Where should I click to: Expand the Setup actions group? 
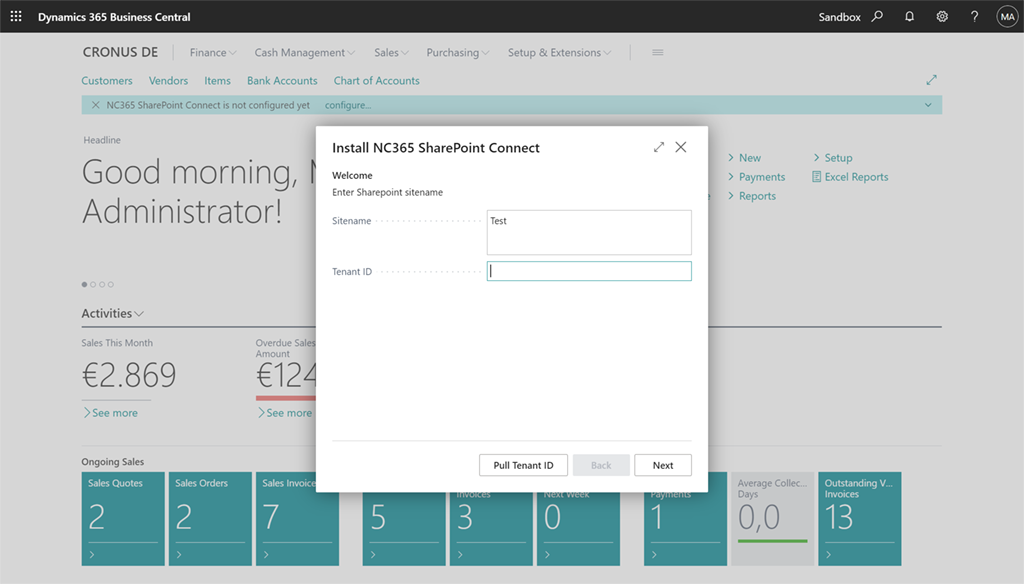pyautogui.click(x=833, y=157)
